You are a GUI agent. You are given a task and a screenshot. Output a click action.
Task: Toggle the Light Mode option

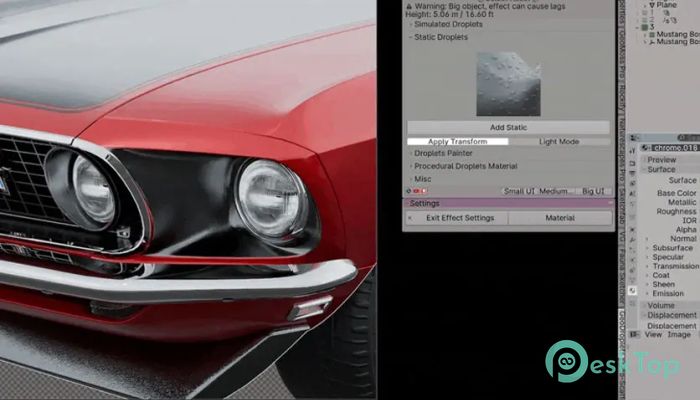559,142
